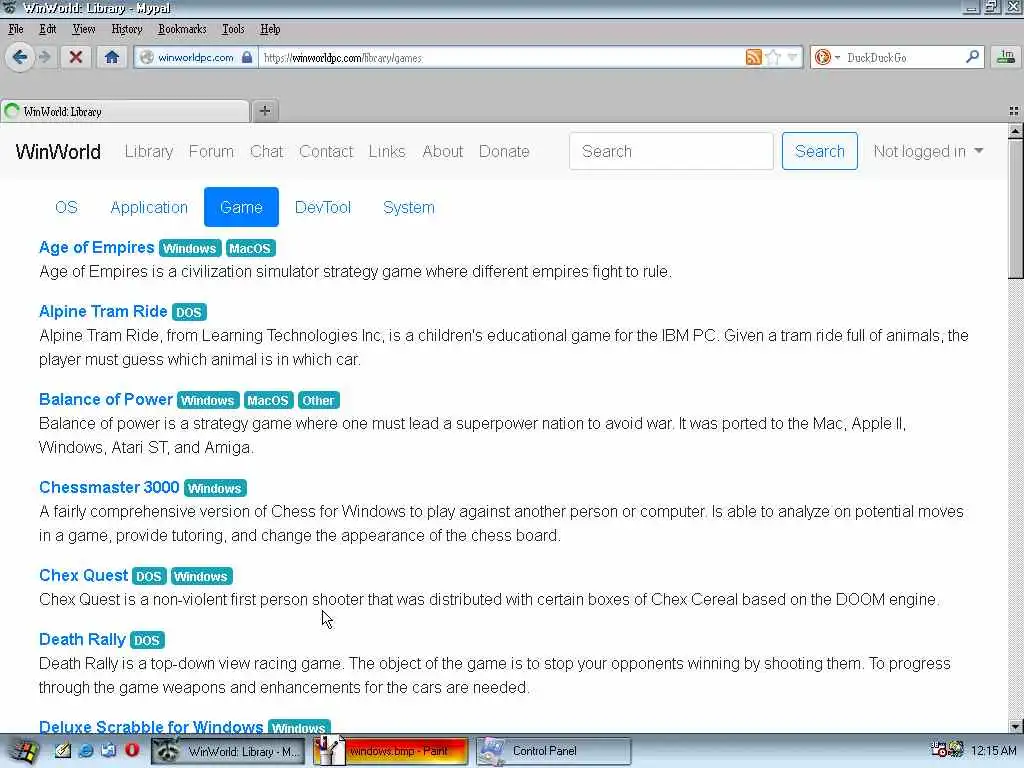This screenshot has height=768, width=1024.
Task: Open the Tools menu
Action: point(233,29)
